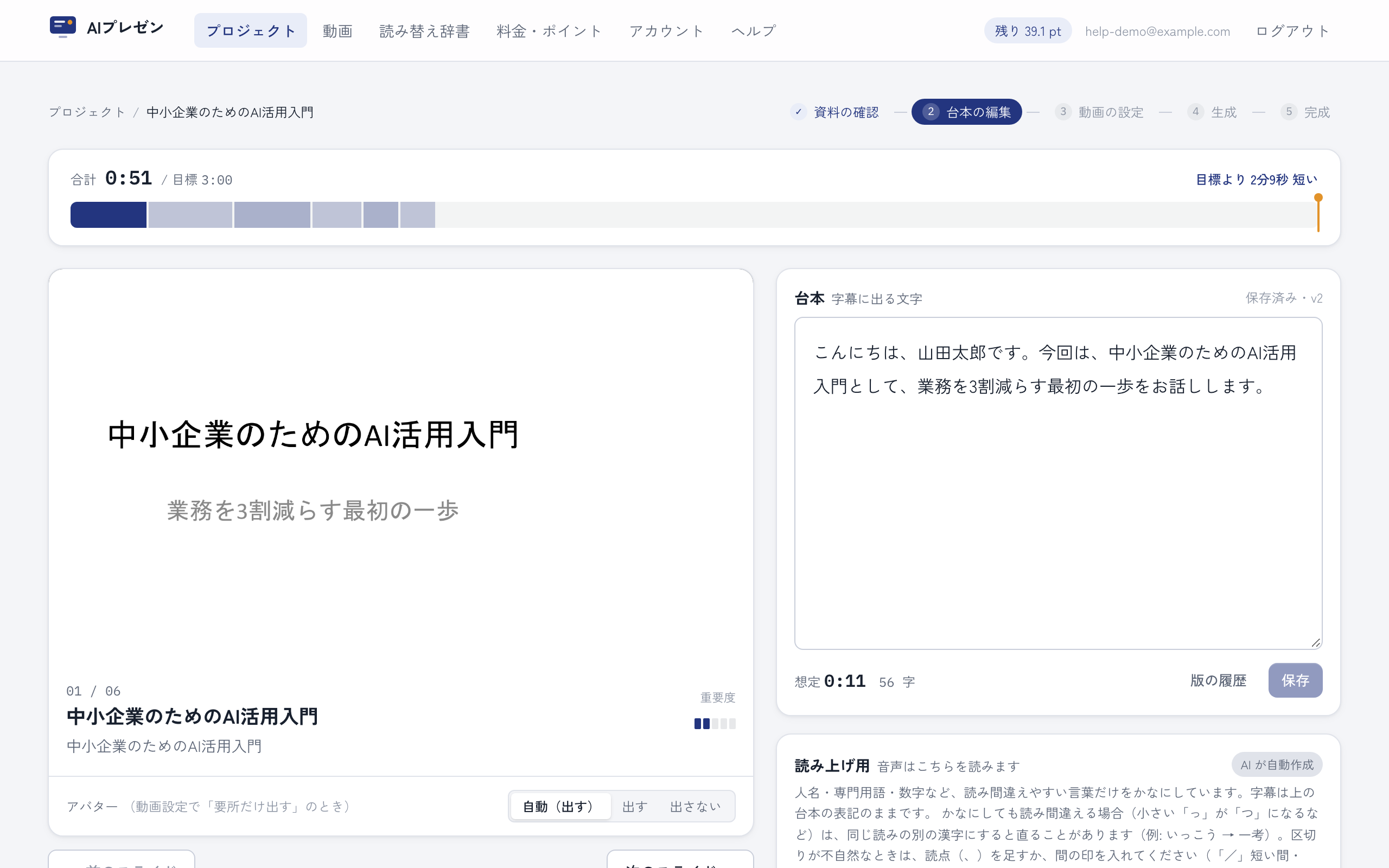1389x868 pixels.
Task: Click the textarea resize handle
Action: pos(1316,643)
